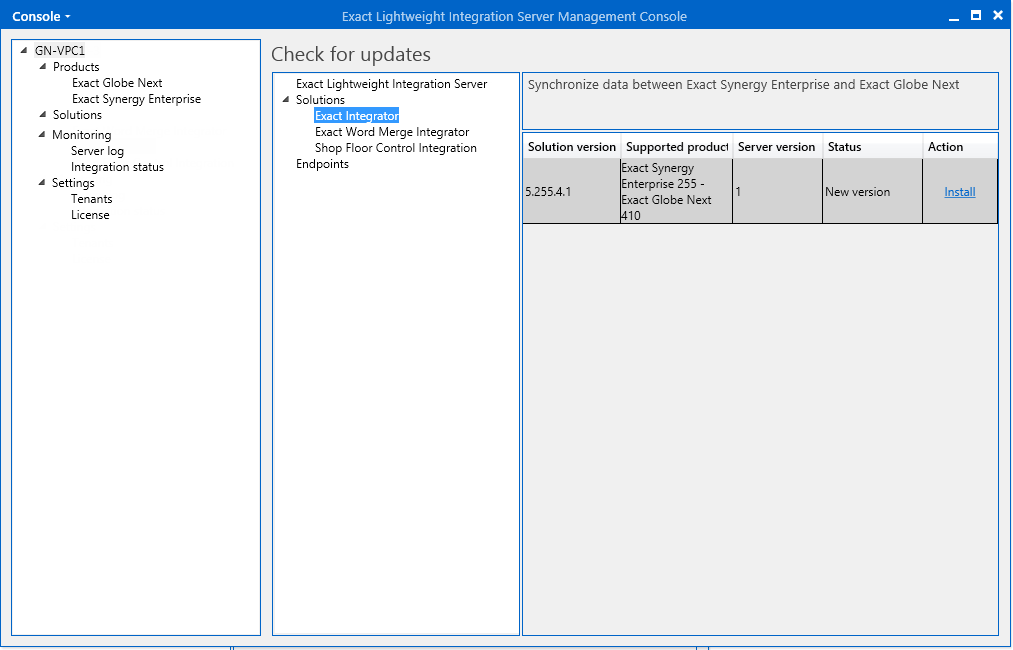This screenshot has width=1013, height=650.
Task: Select Exact Lightweight Integration Server update item
Action: 392,84
